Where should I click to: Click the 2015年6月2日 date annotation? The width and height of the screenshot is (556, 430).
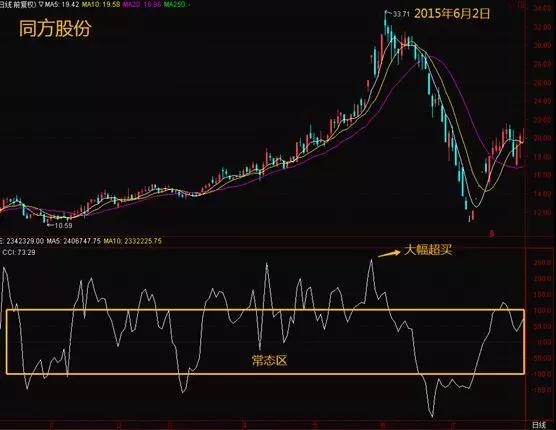coord(452,13)
